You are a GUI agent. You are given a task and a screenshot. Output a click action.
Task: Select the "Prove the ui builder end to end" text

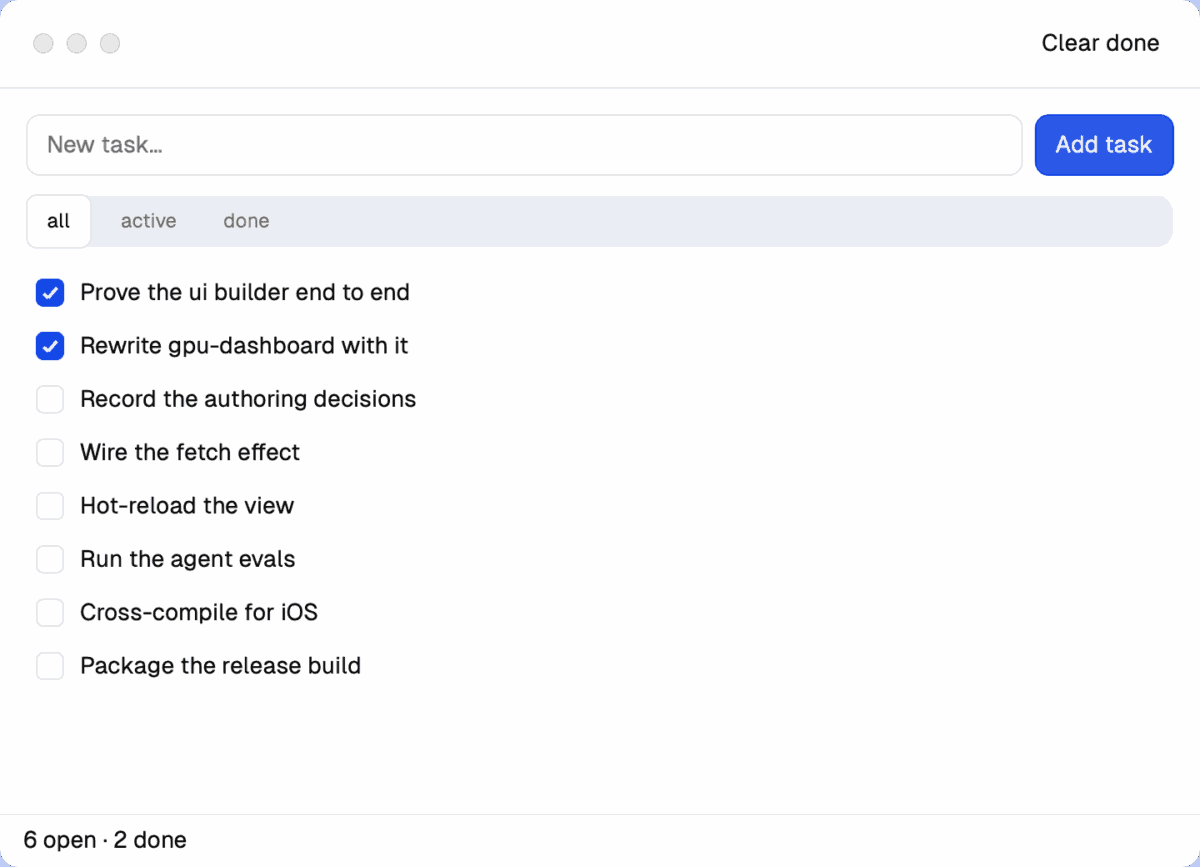coord(245,293)
